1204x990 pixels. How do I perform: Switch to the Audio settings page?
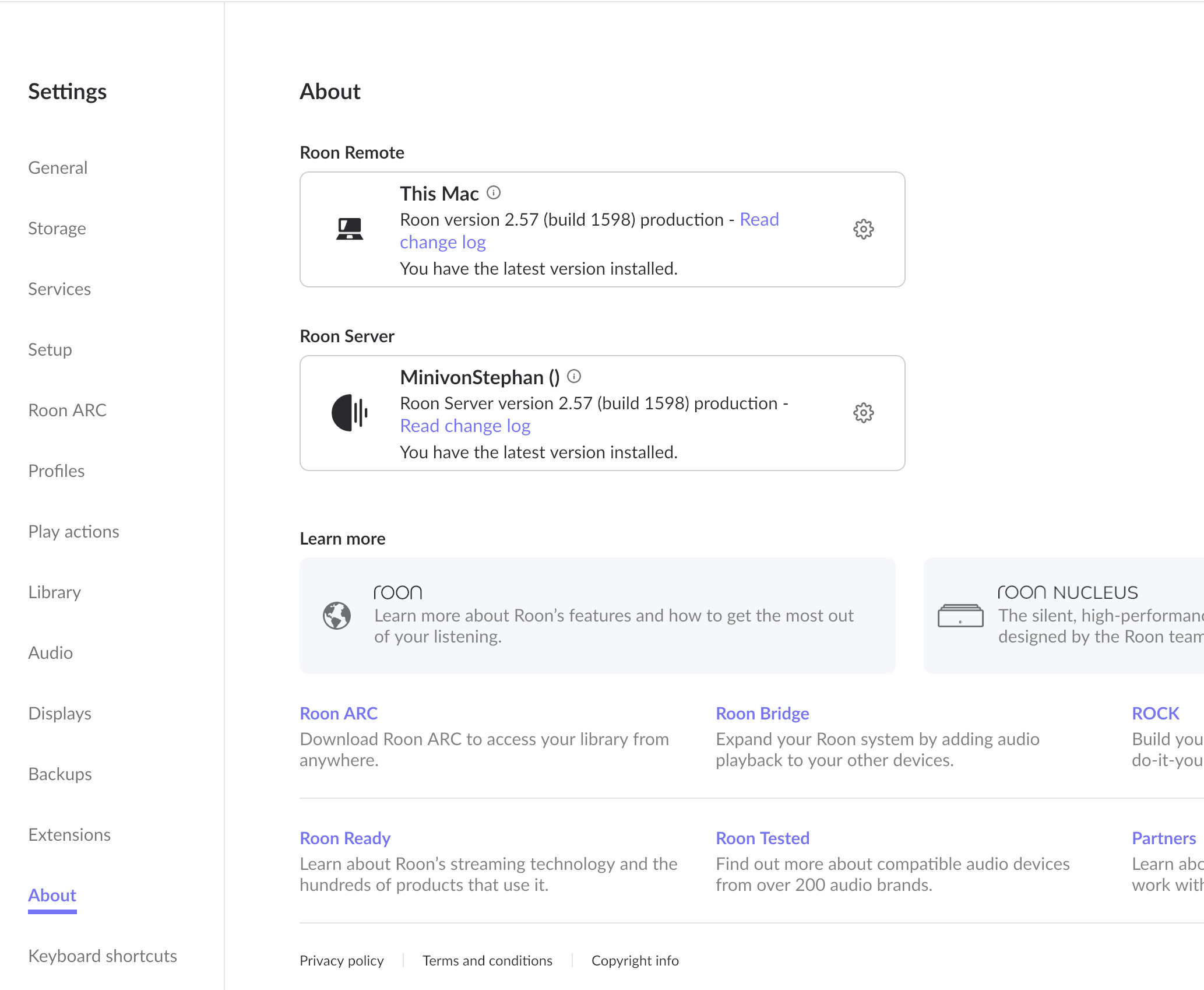(x=51, y=653)
